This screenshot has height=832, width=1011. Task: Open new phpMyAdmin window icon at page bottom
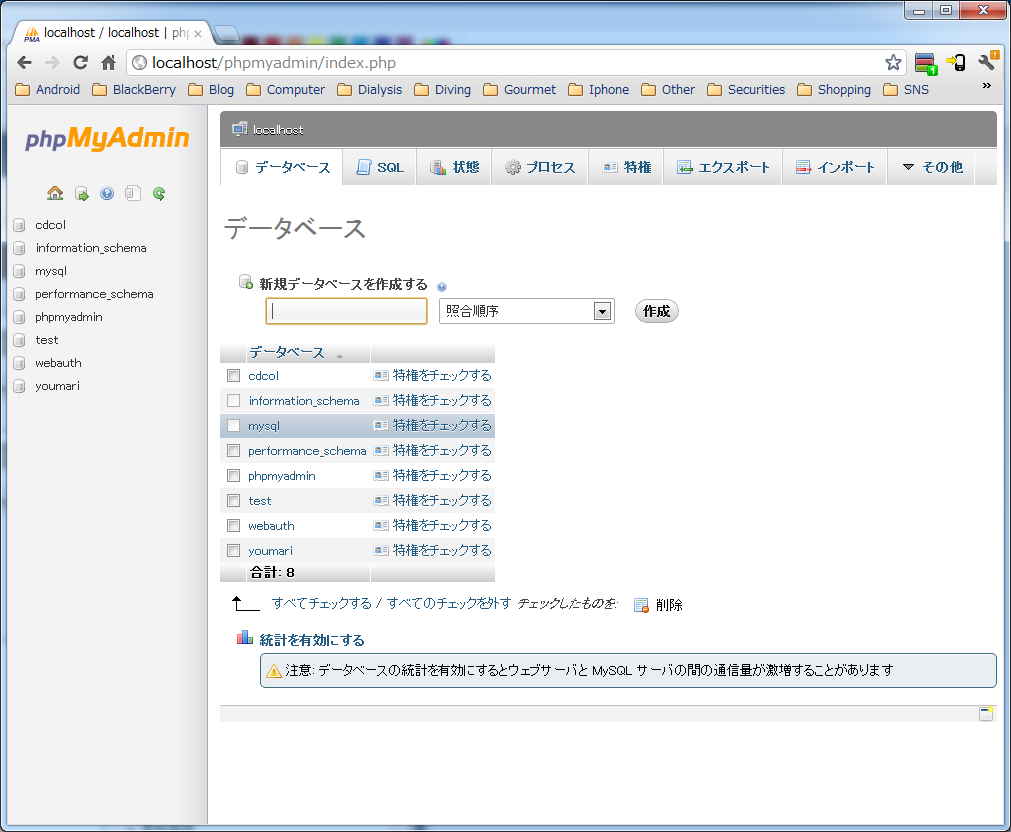point(986,713)
